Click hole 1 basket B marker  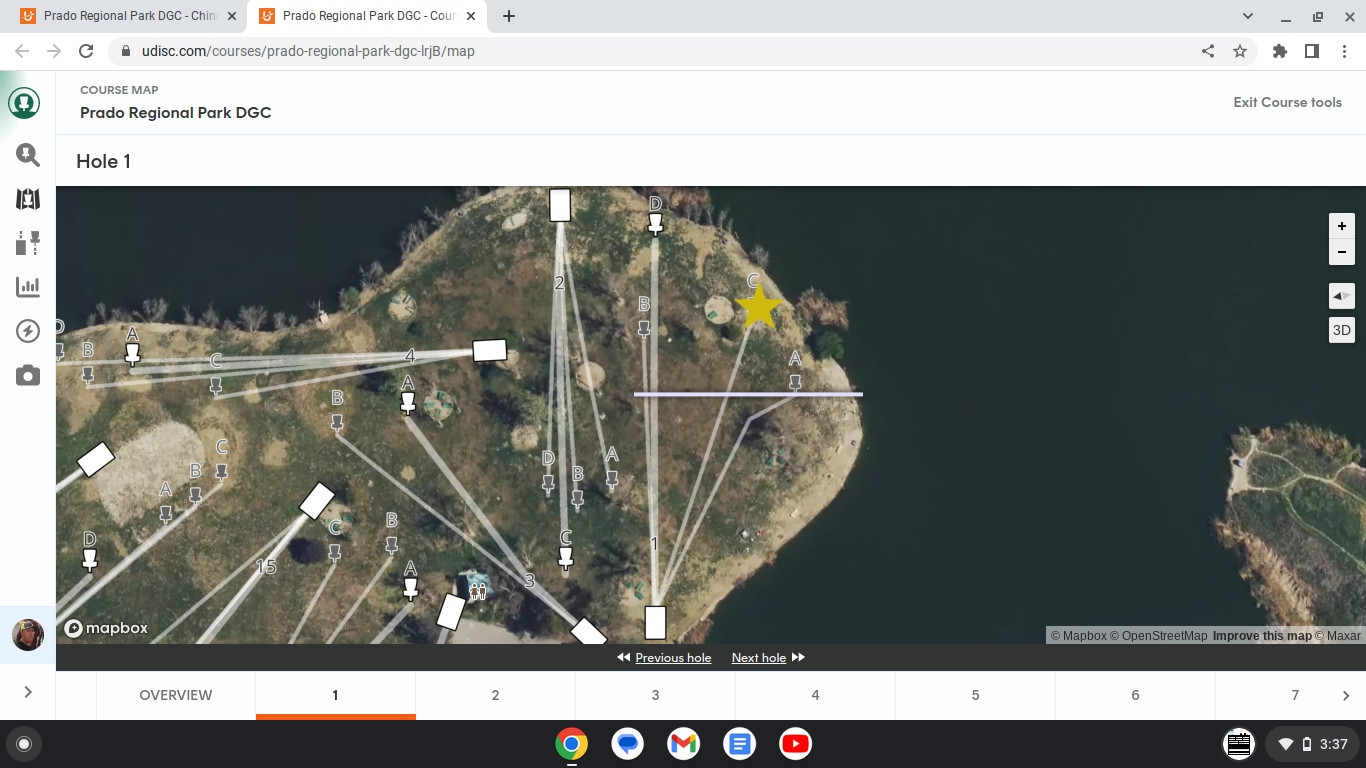pyautogui.click(x=644, y=327)
